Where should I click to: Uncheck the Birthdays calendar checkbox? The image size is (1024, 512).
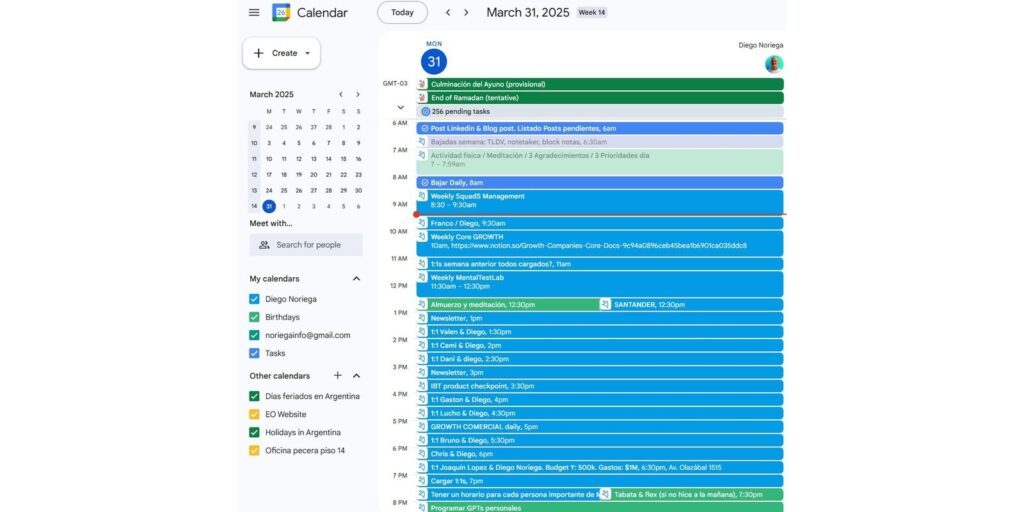(x=254, y=317)
